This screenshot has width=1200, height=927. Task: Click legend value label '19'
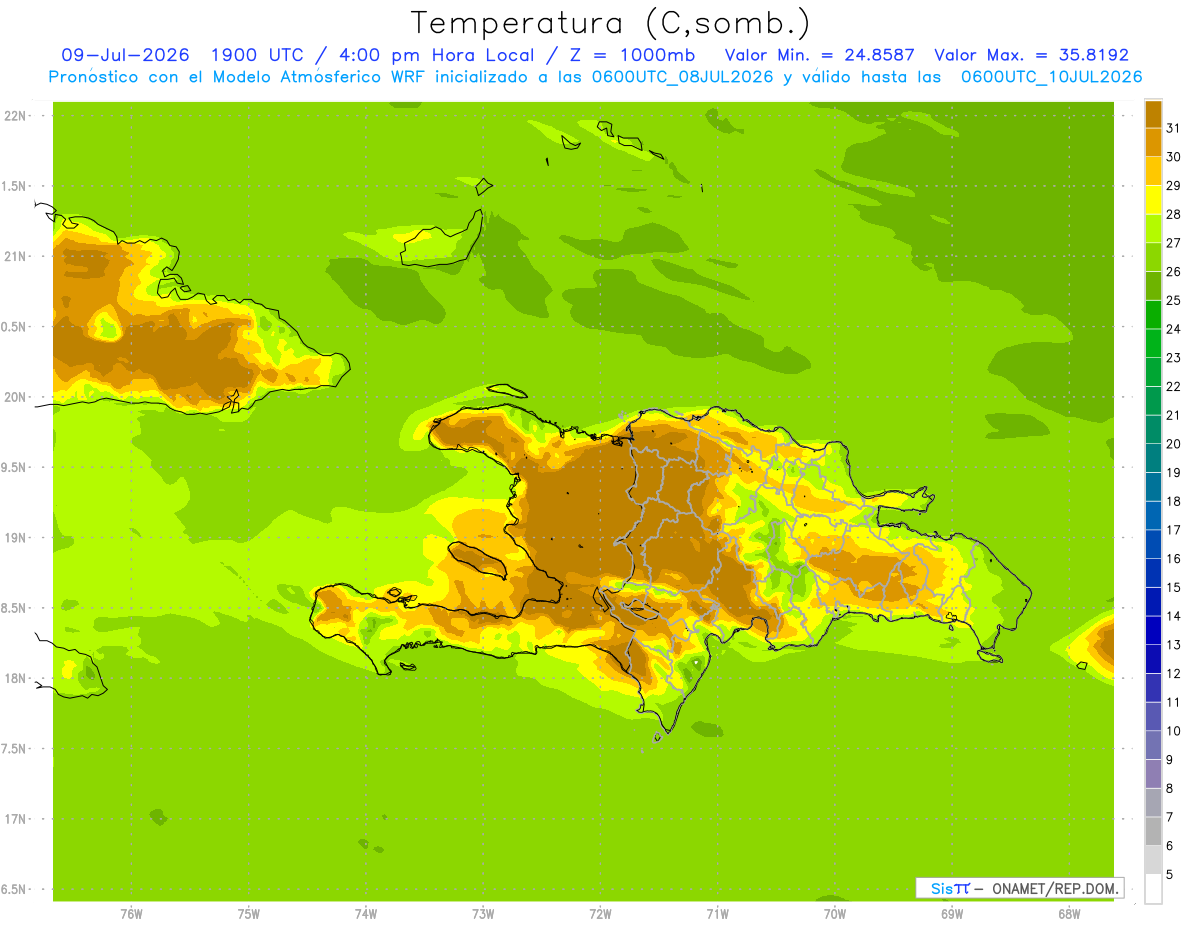pos(1174,473)
